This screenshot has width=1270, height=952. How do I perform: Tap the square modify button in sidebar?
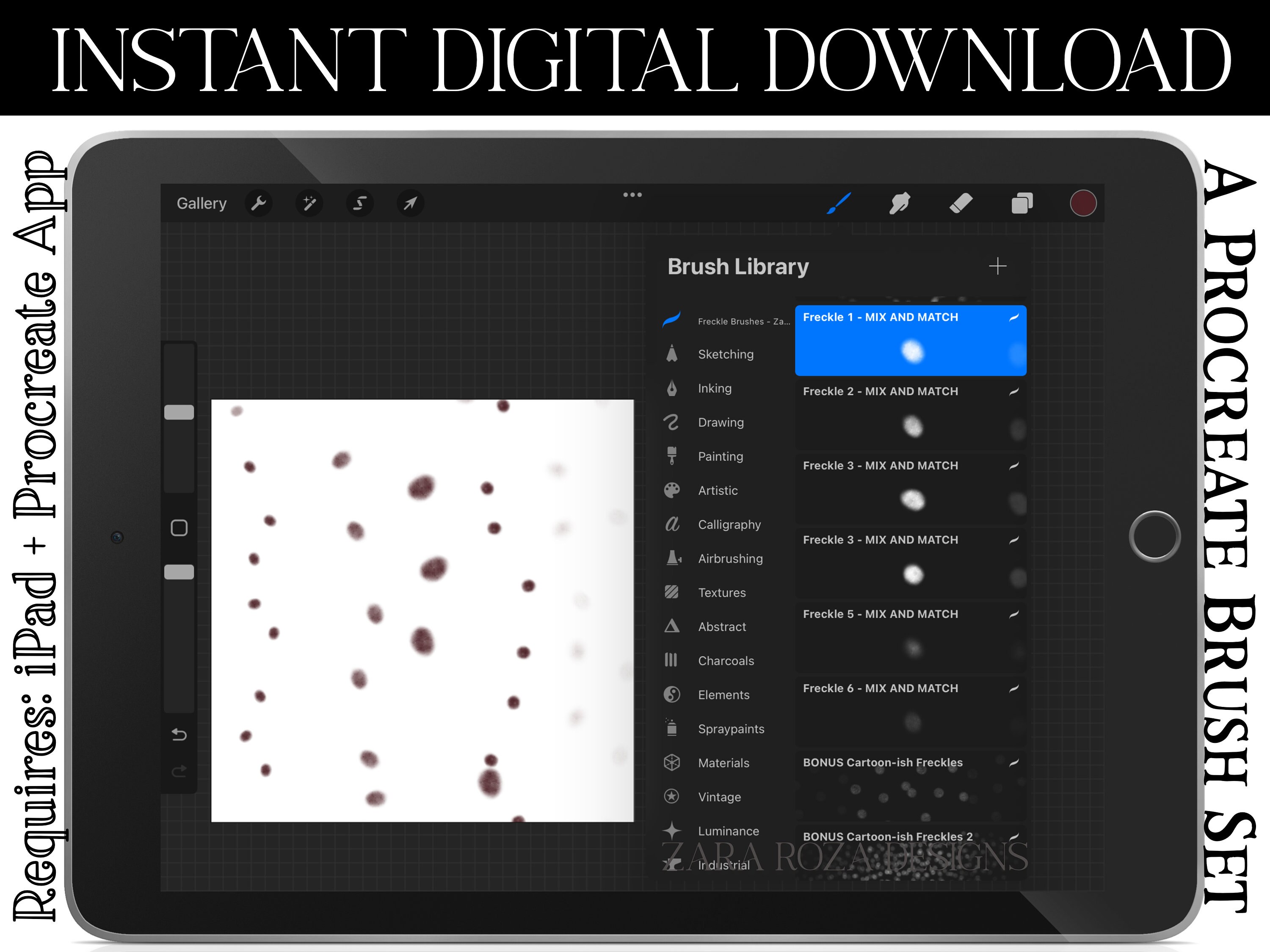[179, 528]
